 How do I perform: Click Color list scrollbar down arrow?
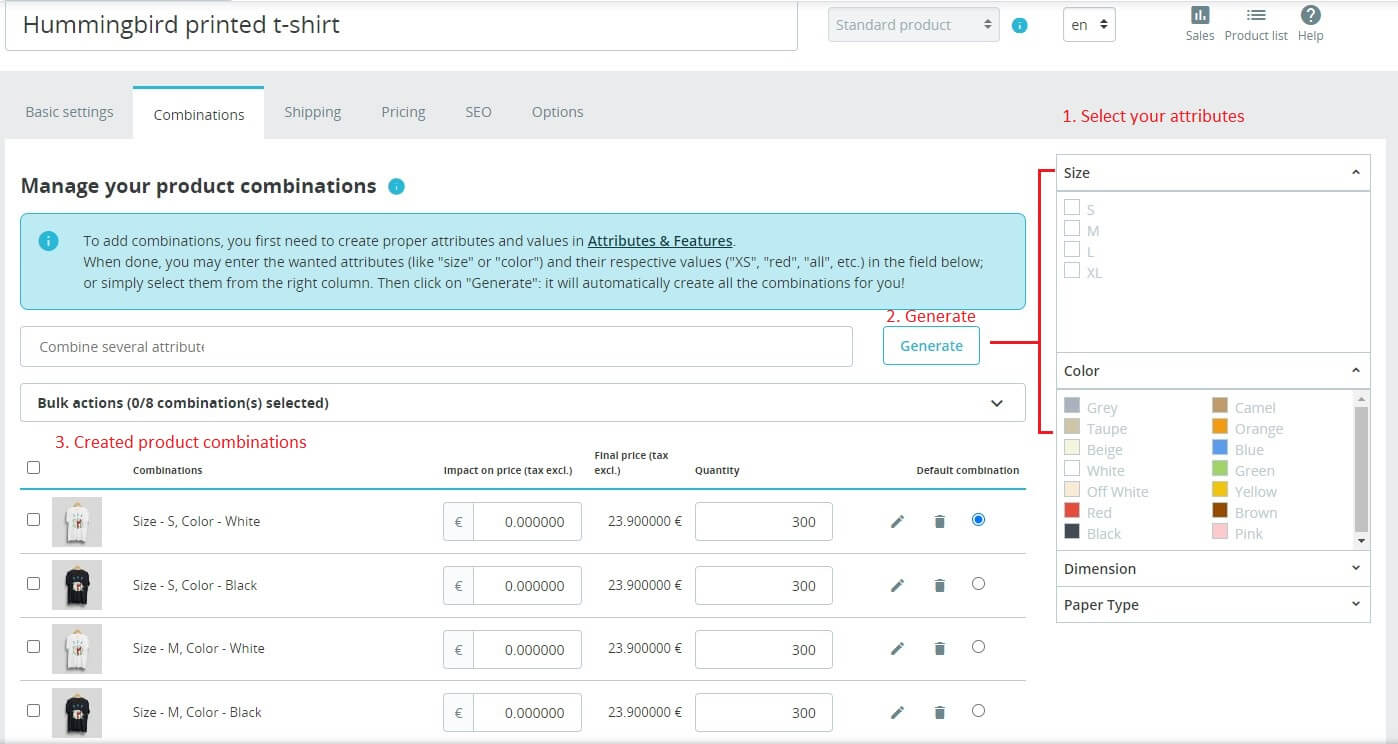(1362, 541)
